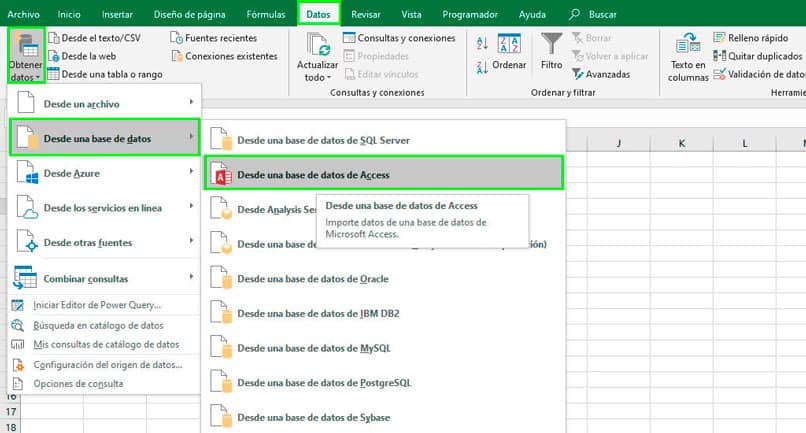Open Opciones de consulta
The image size is (806, 433).
105,384
